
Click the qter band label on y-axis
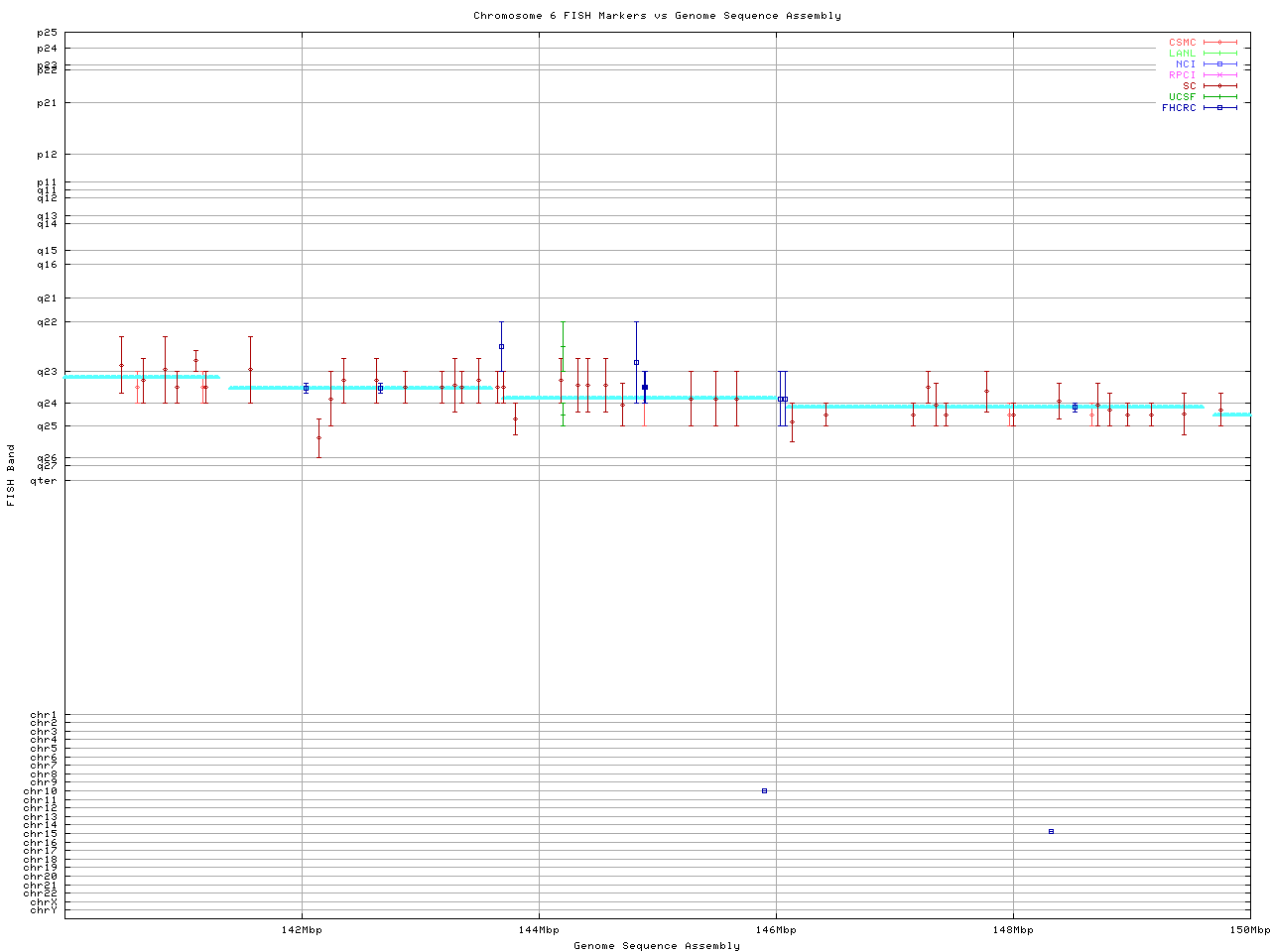44,481
